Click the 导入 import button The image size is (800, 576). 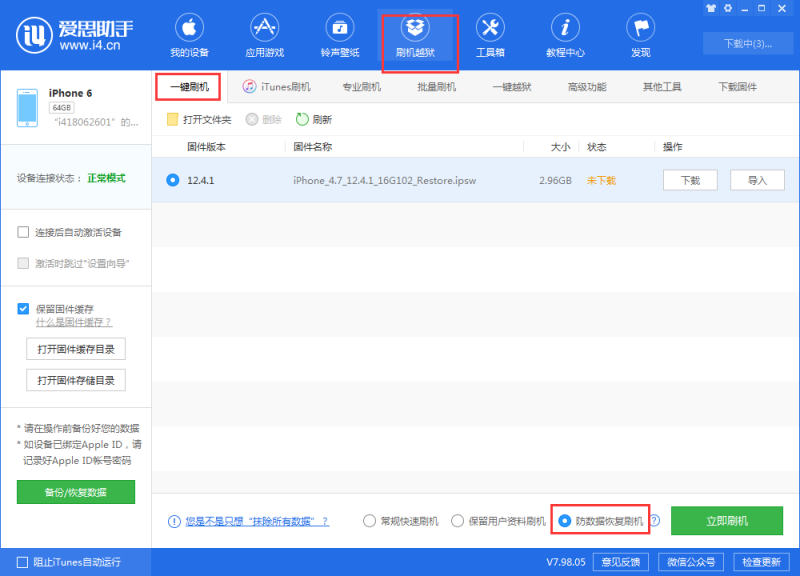pyautogui.click(x=758, y=180)
